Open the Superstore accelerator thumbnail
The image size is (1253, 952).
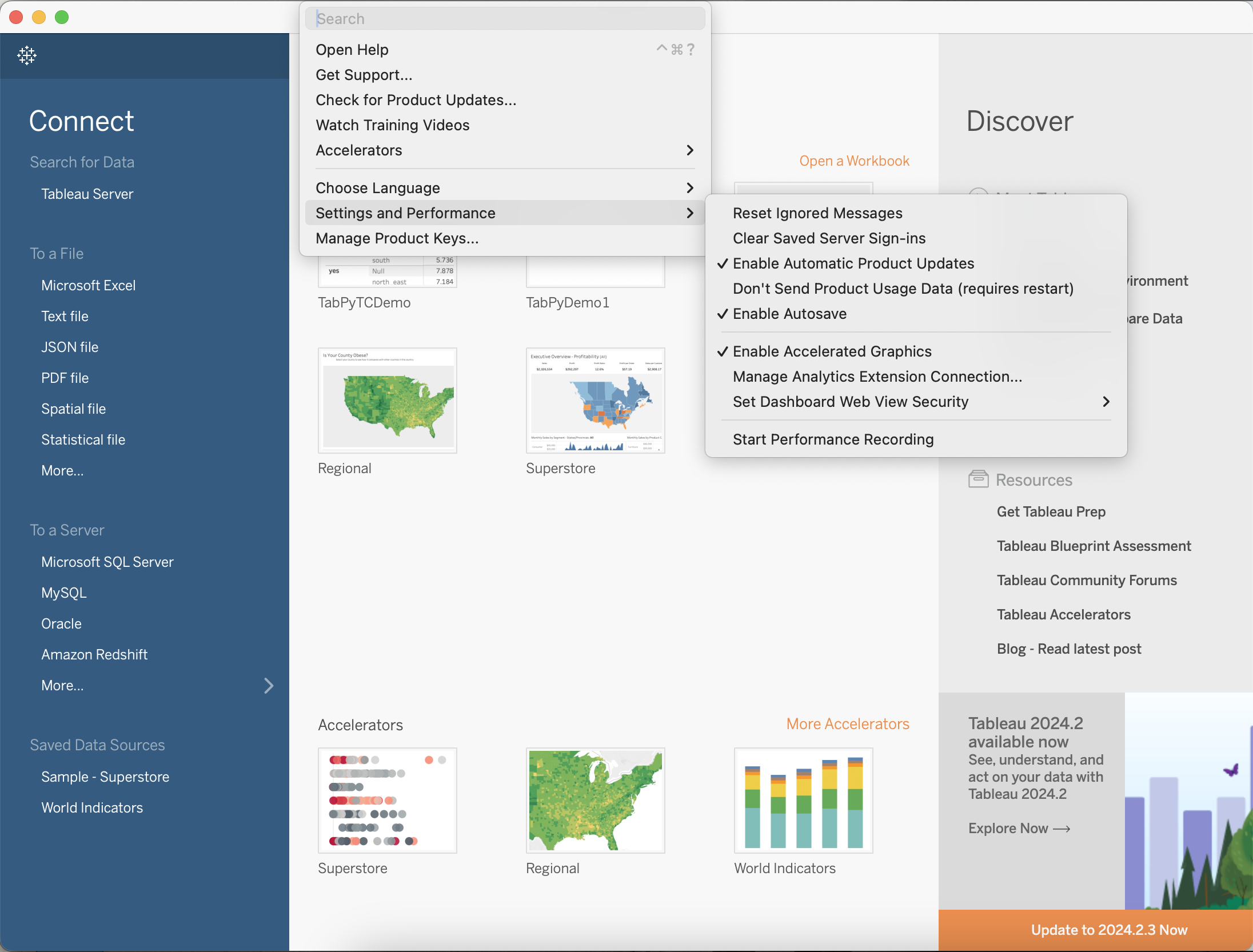pos(388,801)
